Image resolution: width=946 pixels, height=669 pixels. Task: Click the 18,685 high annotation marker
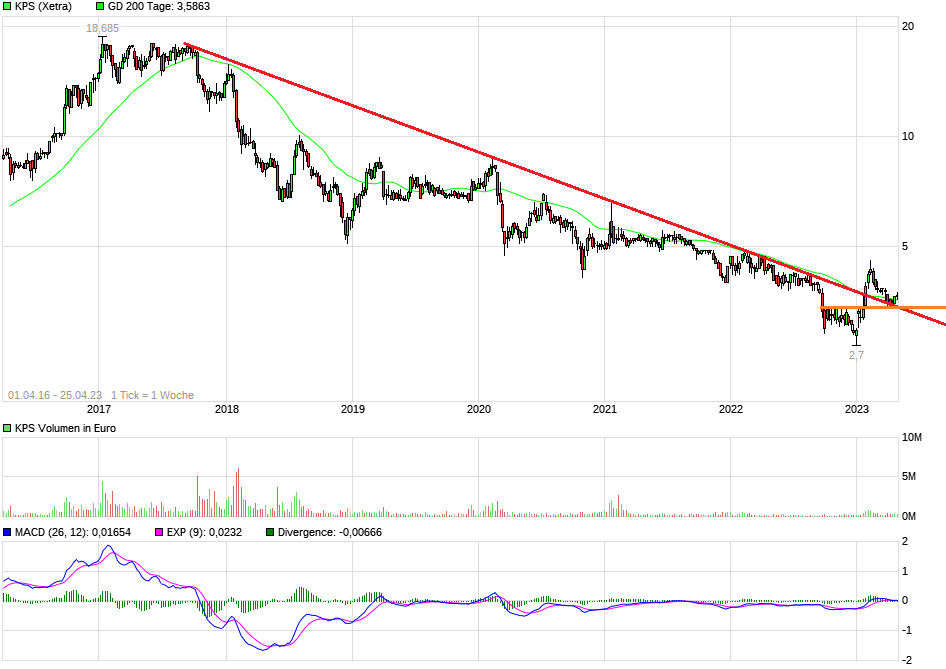103,30
